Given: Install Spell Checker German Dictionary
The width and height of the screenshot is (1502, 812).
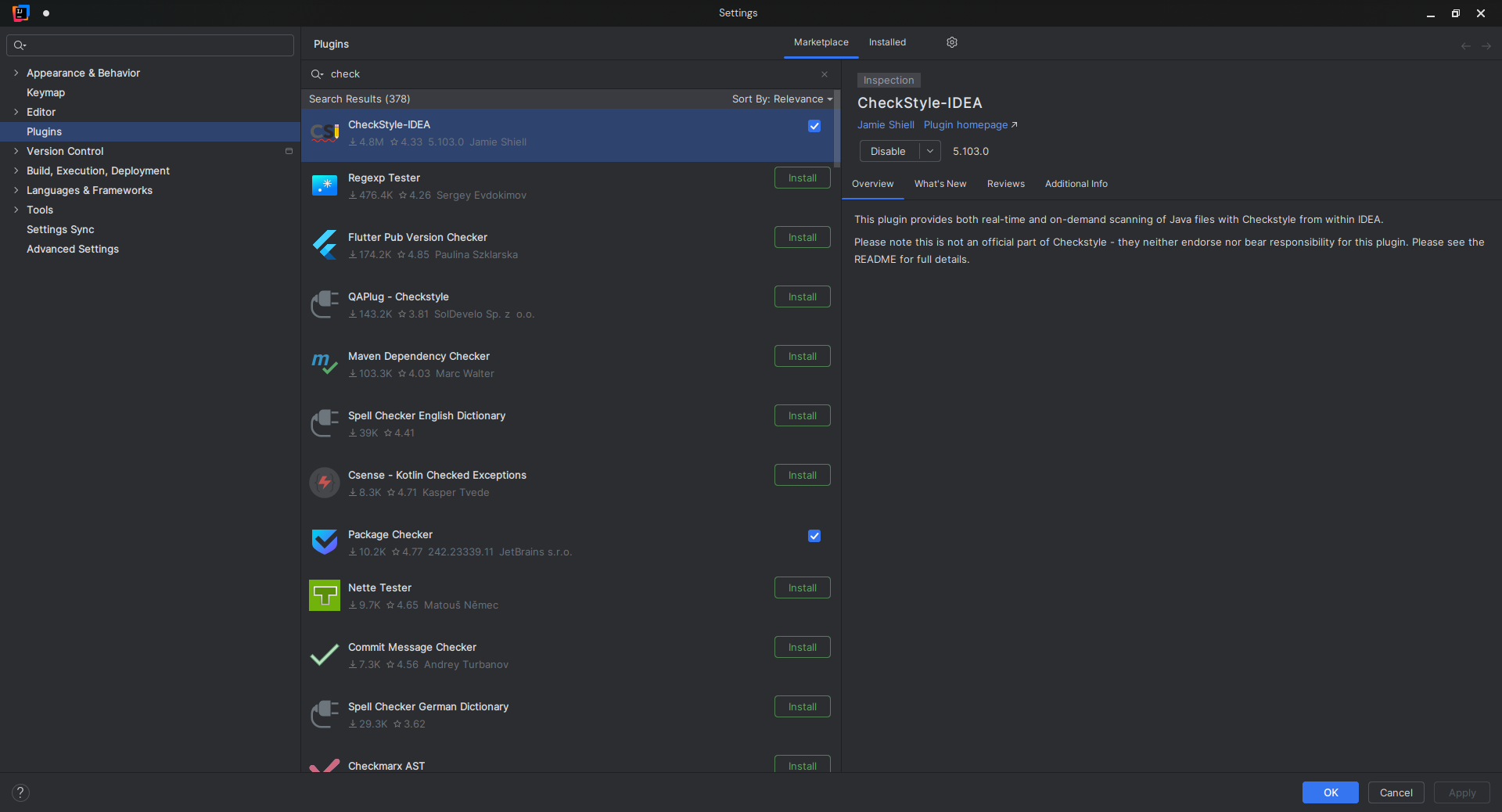Looking at the screenshot, I should click(803, 706).
